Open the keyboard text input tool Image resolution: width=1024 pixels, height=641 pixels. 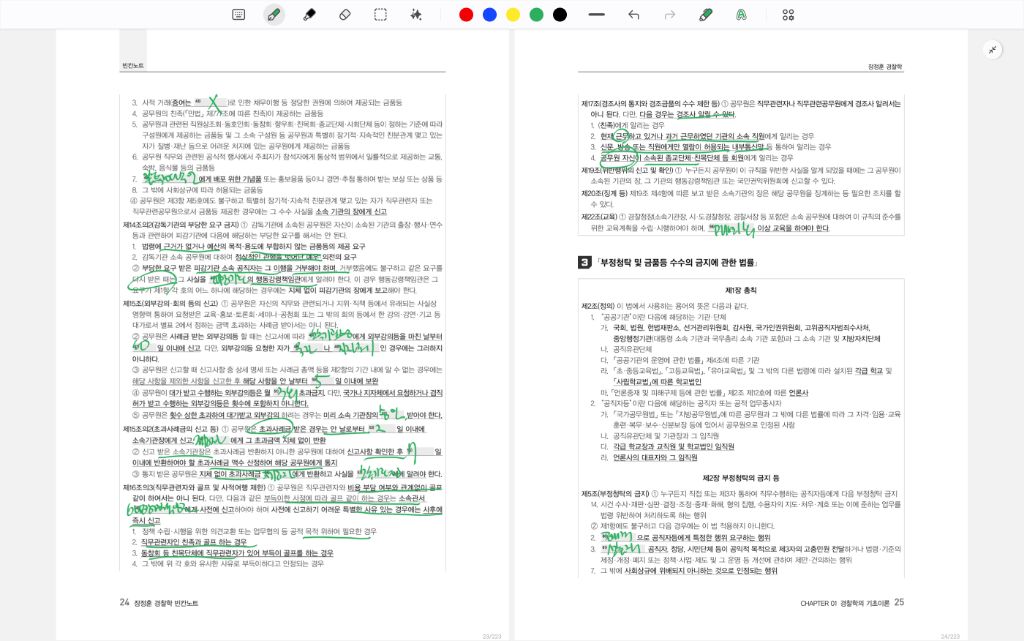click(x=239, y=15)
